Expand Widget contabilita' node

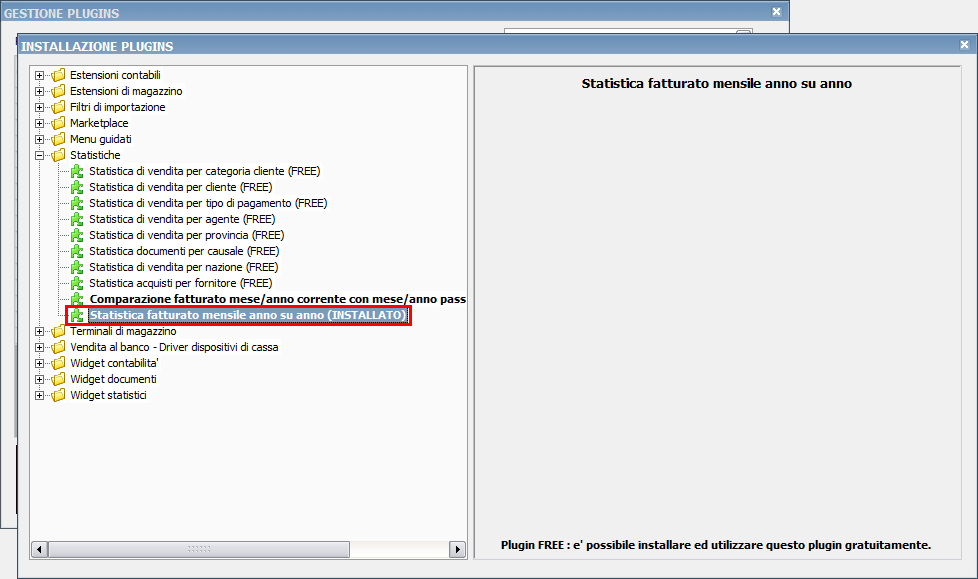click(39, 364)
